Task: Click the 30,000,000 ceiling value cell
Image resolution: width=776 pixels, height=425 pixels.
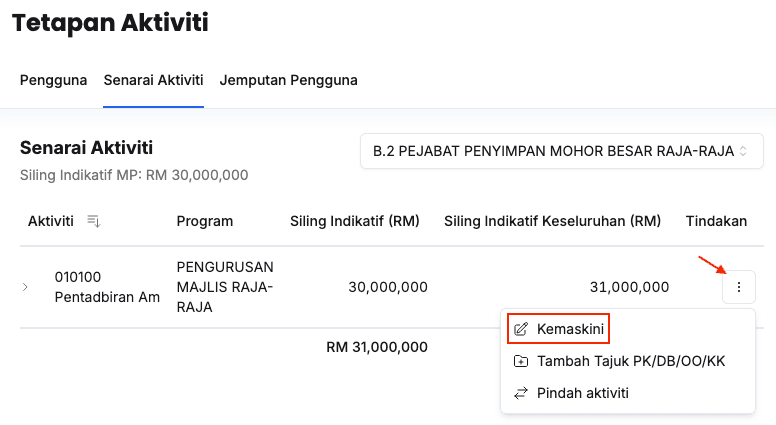Action: click(388, 287)
